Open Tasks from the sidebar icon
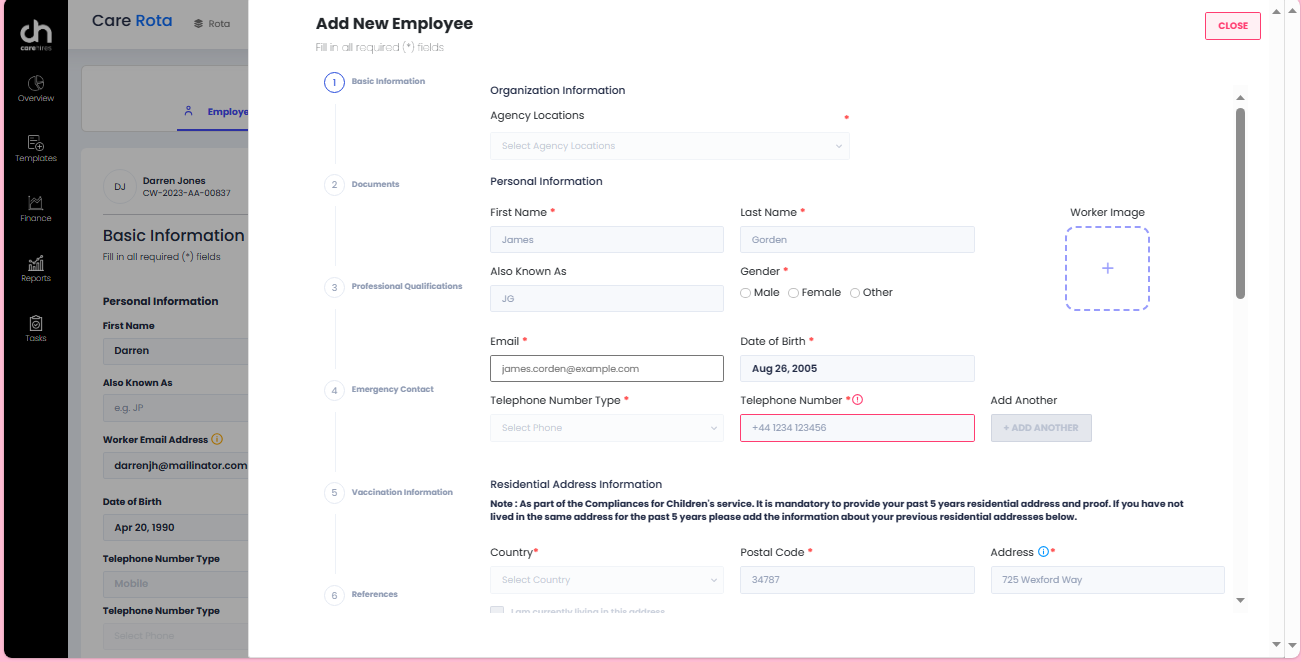 pos(35,328)
